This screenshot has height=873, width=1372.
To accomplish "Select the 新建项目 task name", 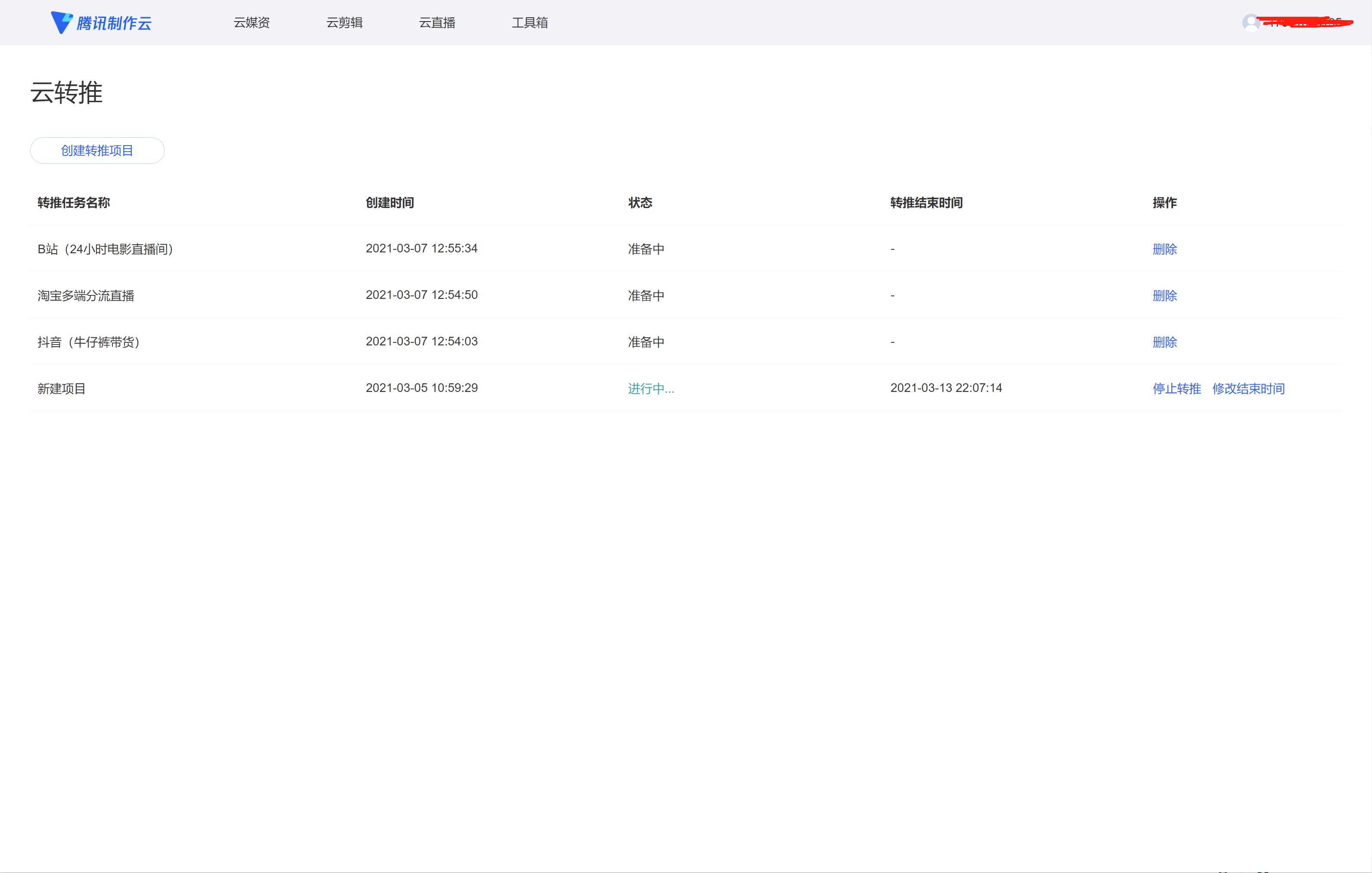I will 62,388.
